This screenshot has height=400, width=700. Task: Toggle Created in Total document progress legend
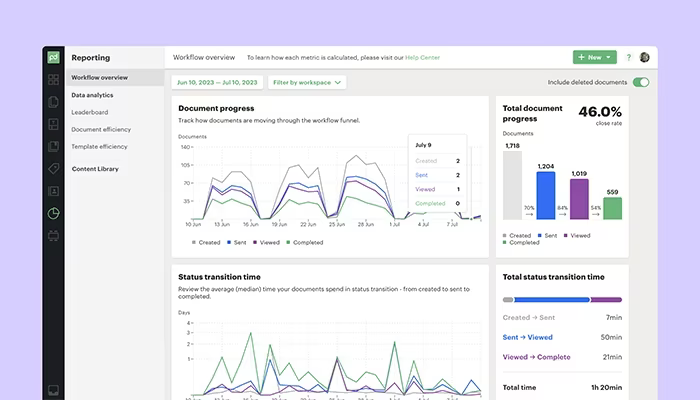click(x=517, y=235)
